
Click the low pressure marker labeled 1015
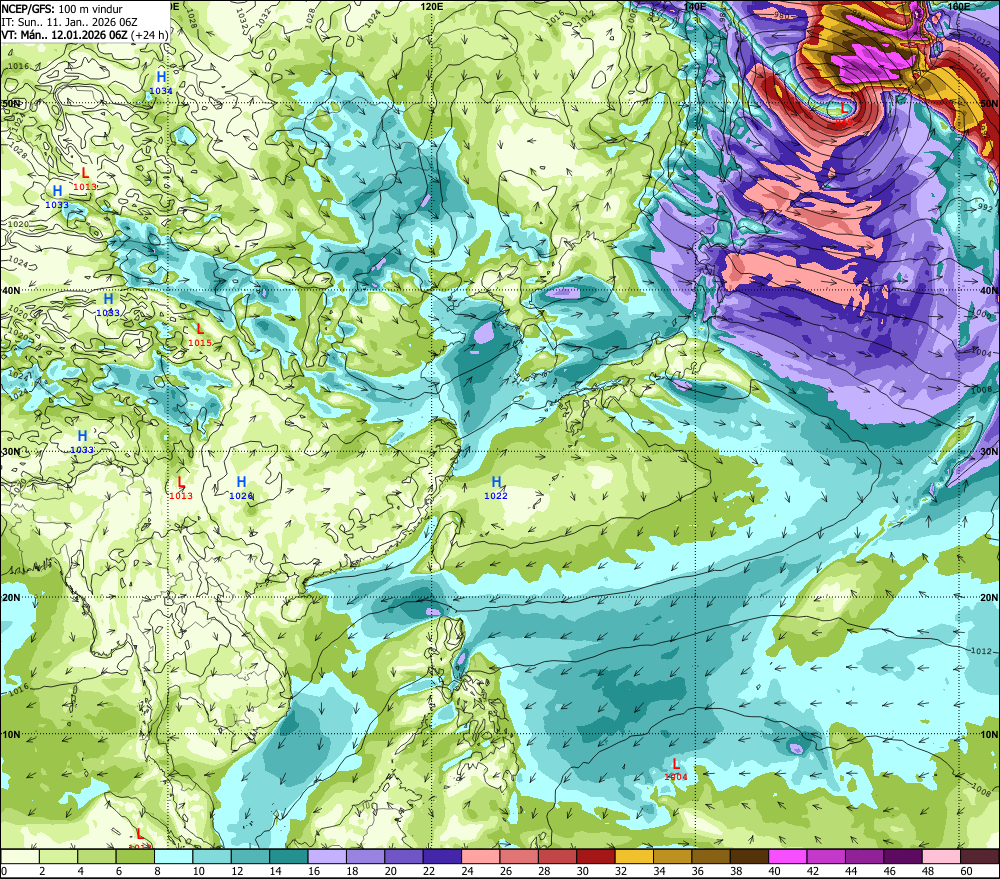coord(200,335)
